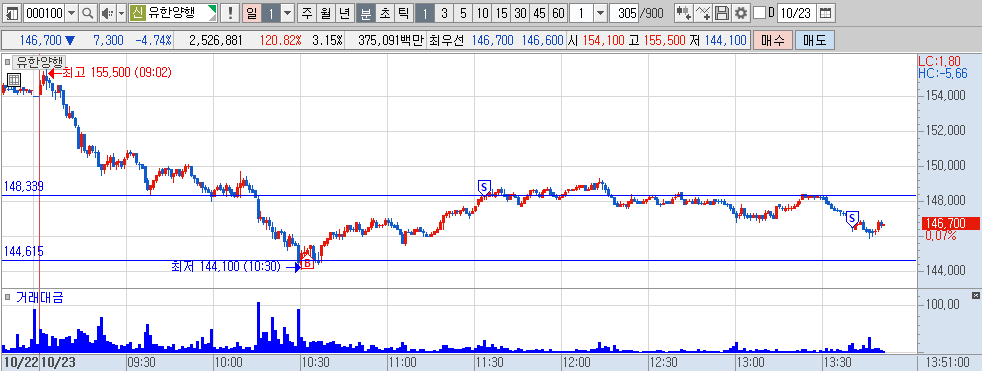Select the 30 minute interval button

[520, 13]
